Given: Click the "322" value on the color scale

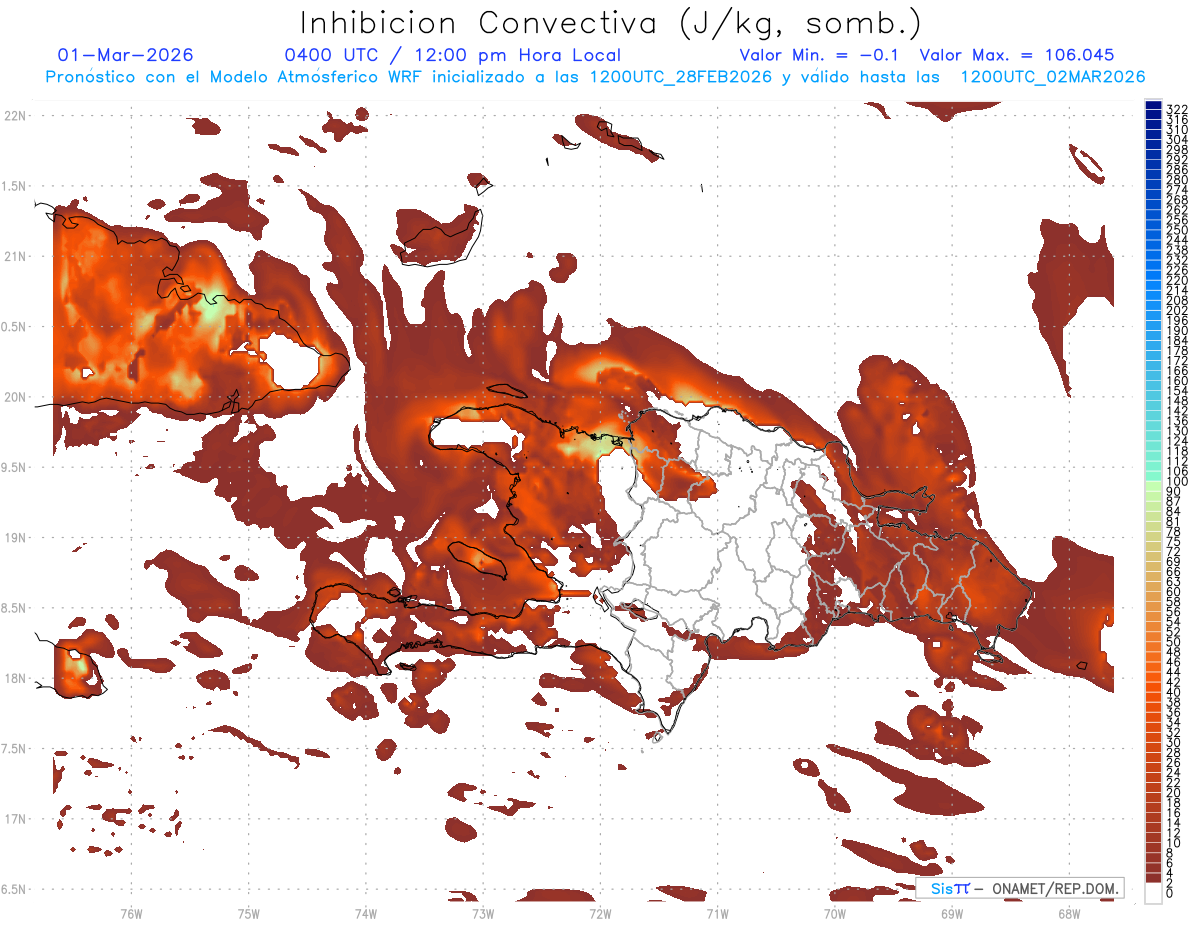Looking at the screenshot, I should click(1176, 108).
